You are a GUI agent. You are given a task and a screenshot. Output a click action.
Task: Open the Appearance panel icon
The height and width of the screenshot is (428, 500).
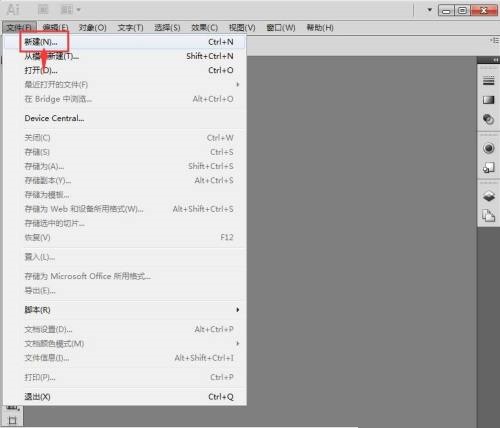(489, 148)
